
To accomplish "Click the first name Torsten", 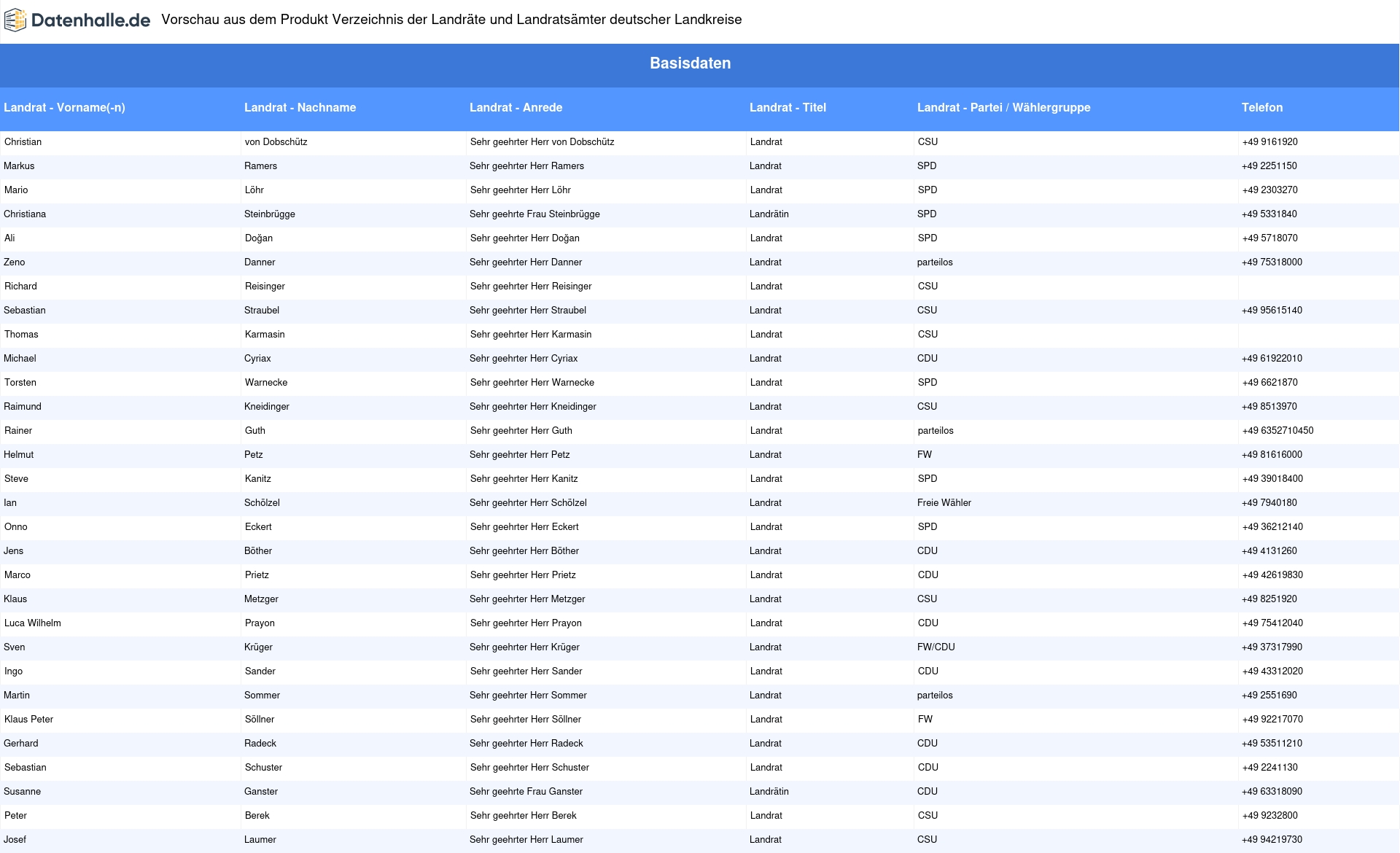I will (x=20, y=383).
